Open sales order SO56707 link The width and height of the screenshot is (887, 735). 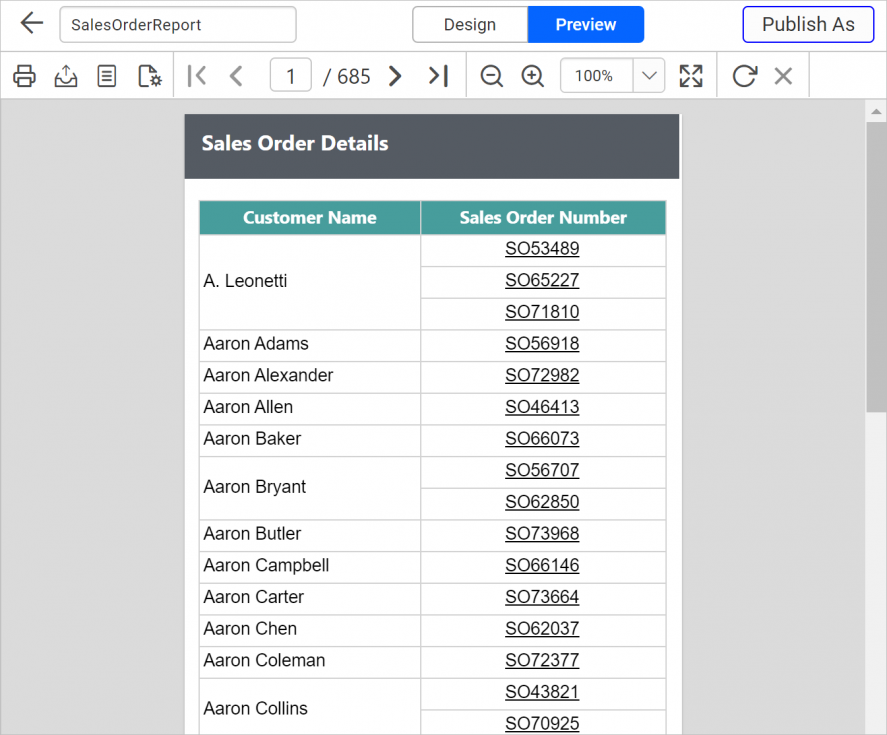(x=542, y=470)
